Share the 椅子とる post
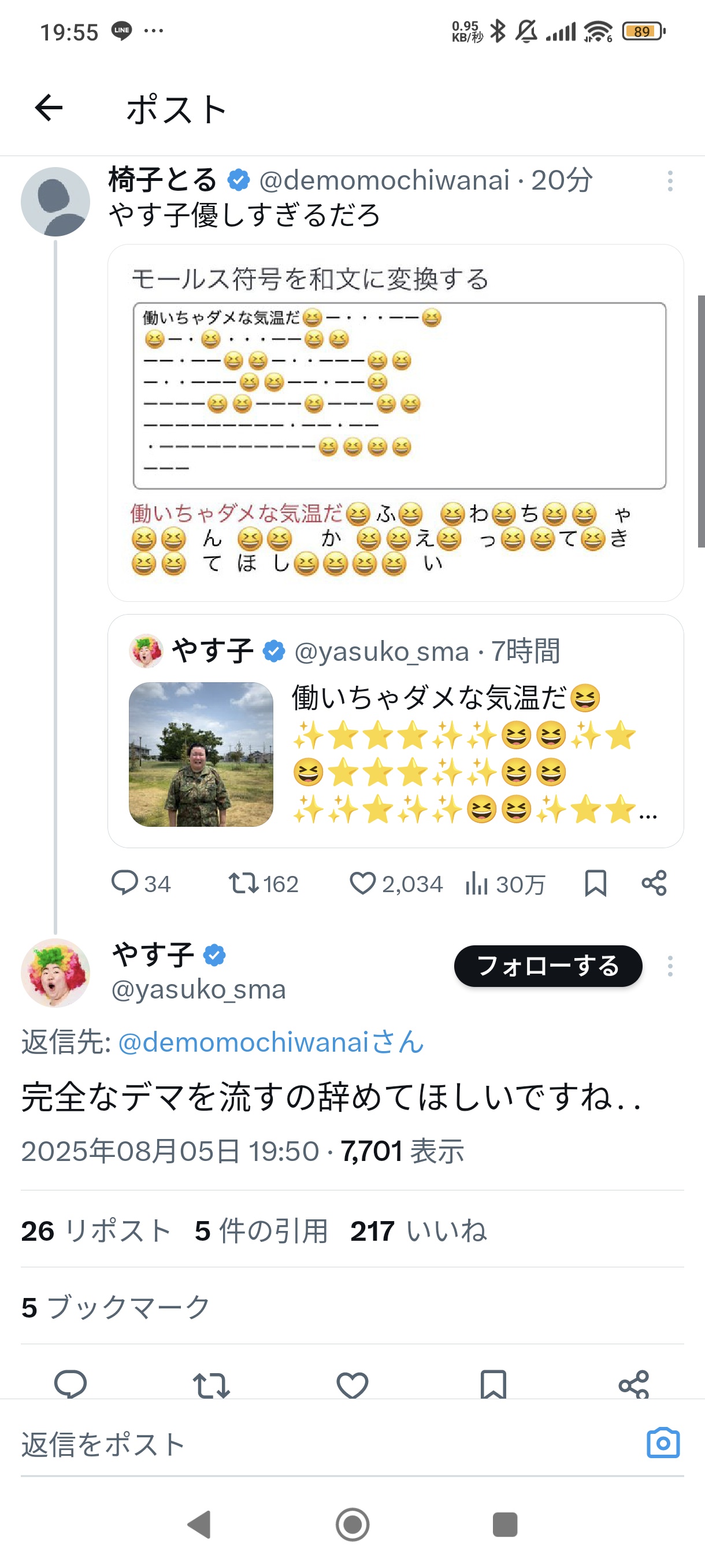Viewport: 705px width, 1568px height. tap(654, 883)
